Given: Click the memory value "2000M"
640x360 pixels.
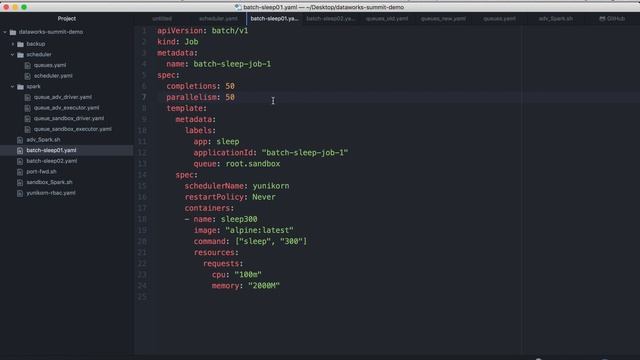Looking at the screenshot, I should click(264, 286).
